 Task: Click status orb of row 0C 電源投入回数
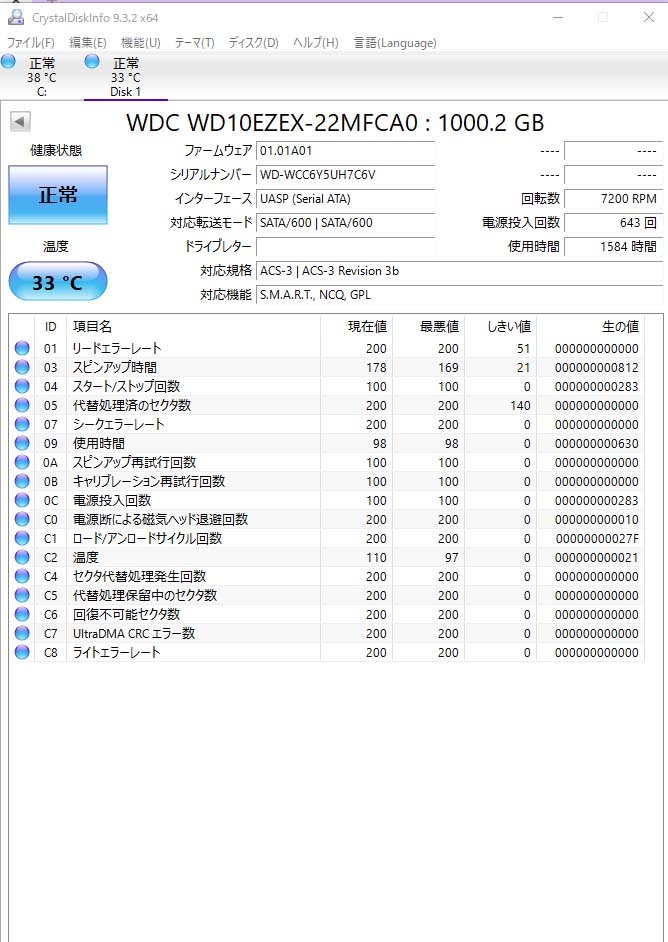coord(22,500)
